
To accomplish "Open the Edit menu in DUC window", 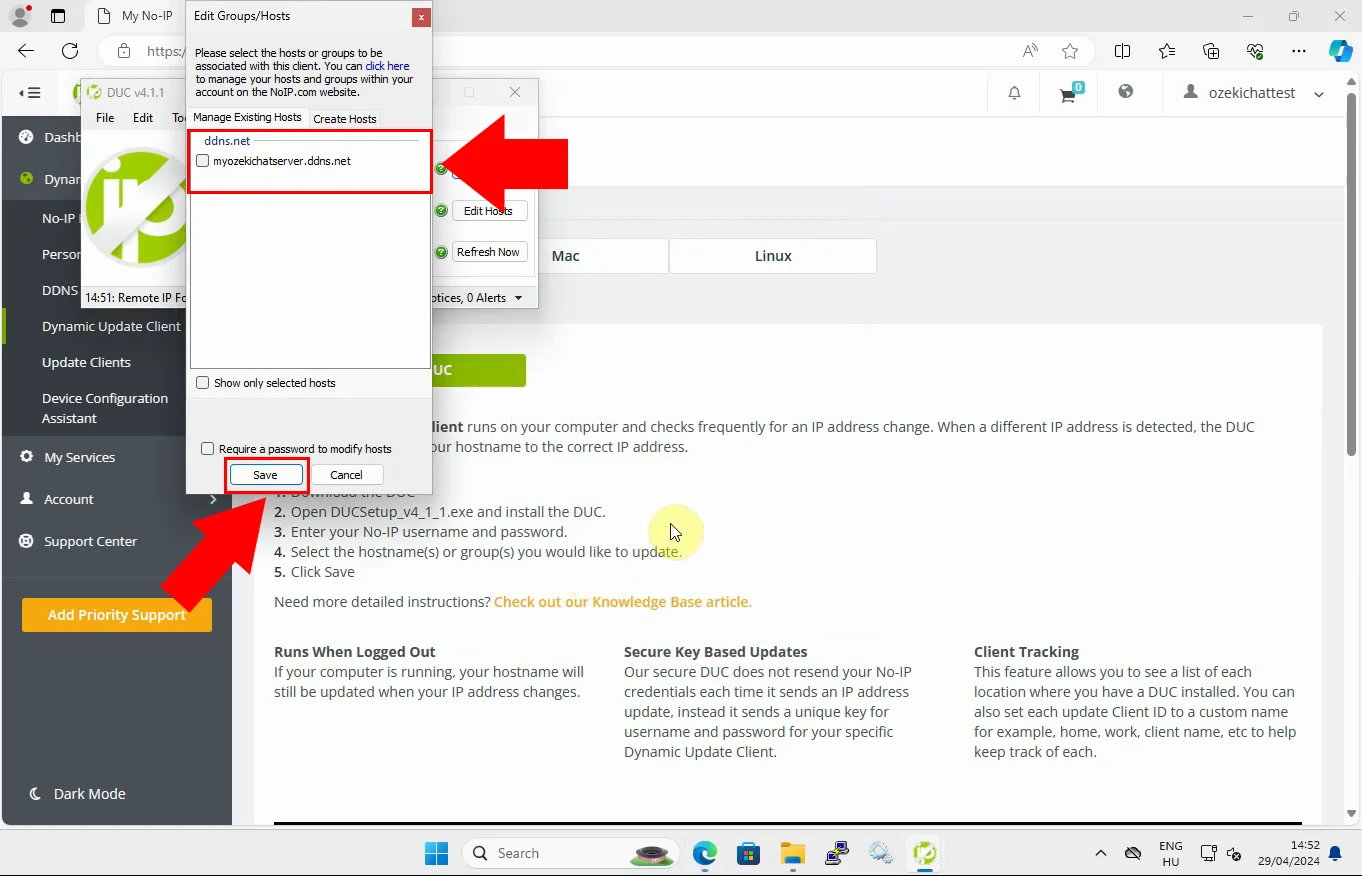I will pyautogui.click(x=143, y=118).
